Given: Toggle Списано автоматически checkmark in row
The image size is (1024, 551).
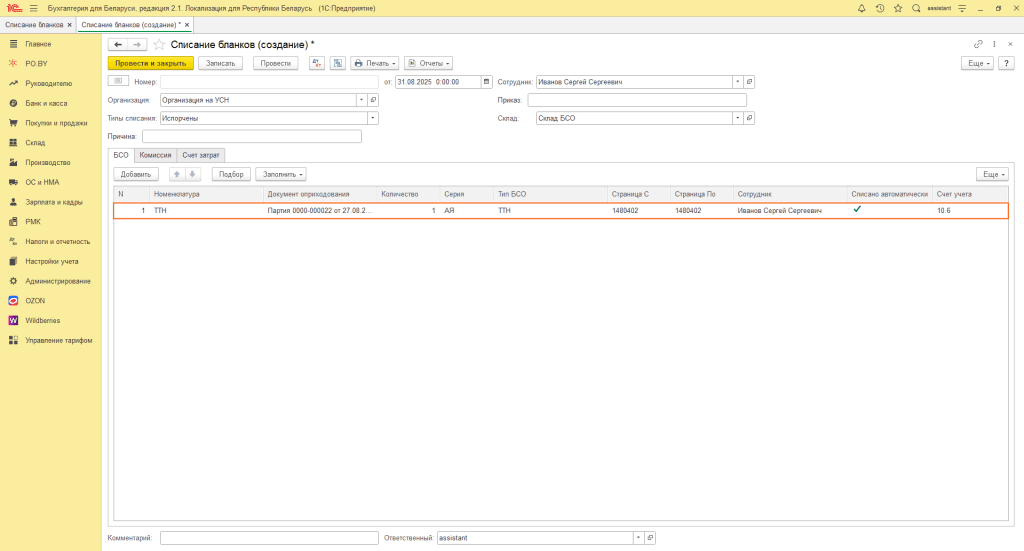Looking at the screenshot, I should [857, 210].
